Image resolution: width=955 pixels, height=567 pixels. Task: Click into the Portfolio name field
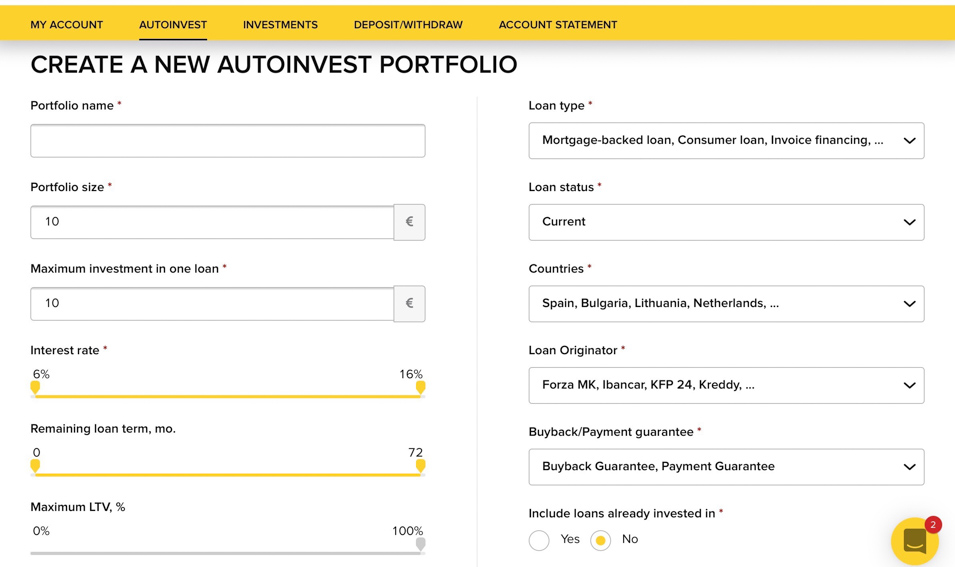point(227,141)
